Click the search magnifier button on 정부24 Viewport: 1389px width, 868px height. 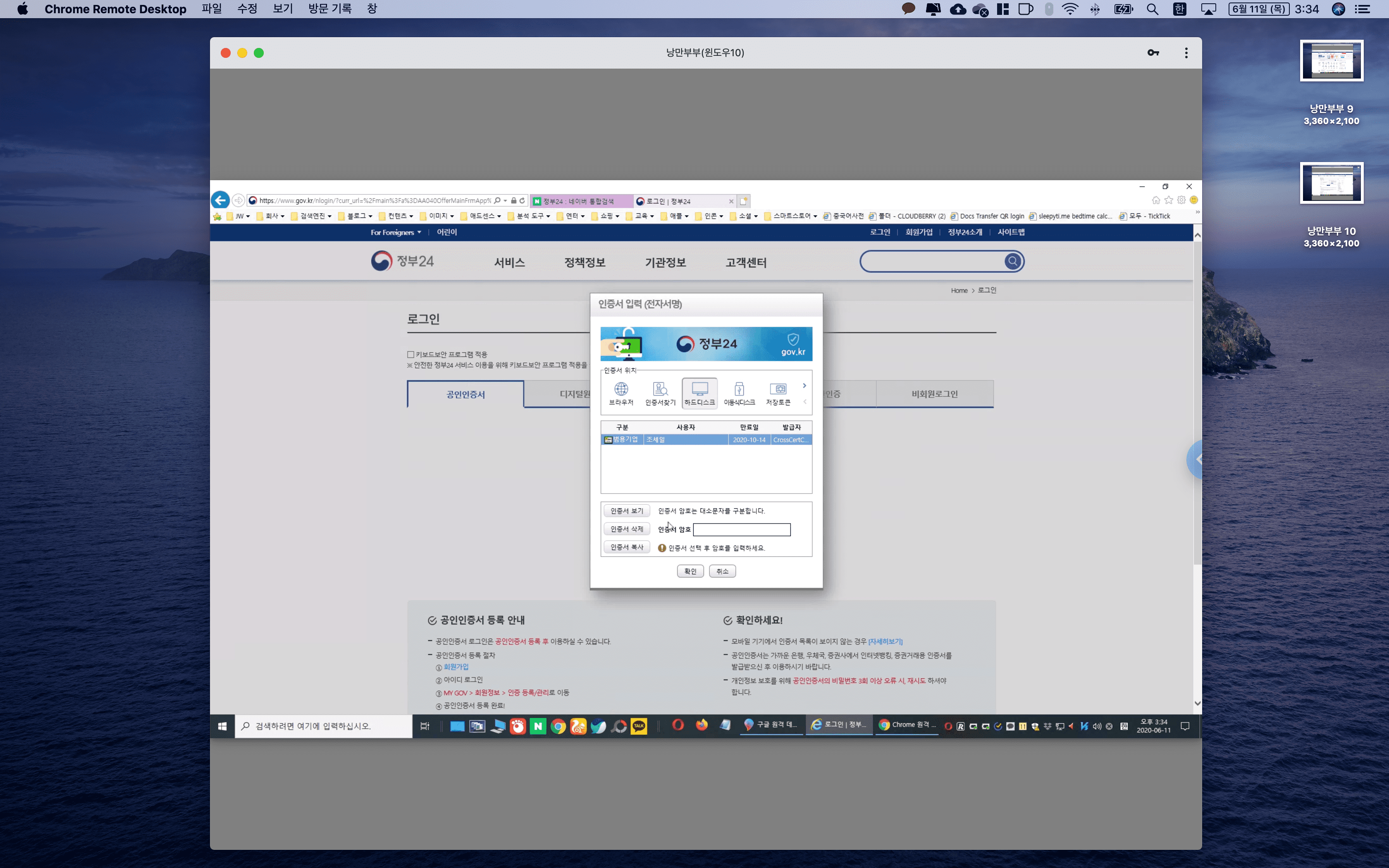click(x=1012, y=262)
